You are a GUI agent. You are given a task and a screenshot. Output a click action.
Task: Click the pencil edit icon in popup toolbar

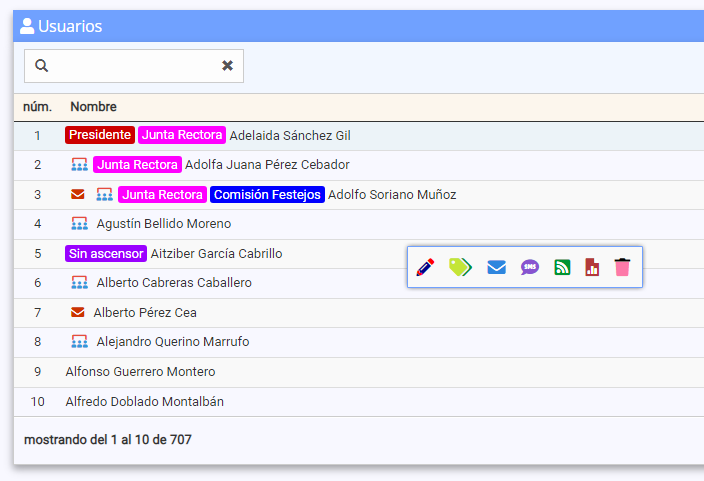point(425,267)
